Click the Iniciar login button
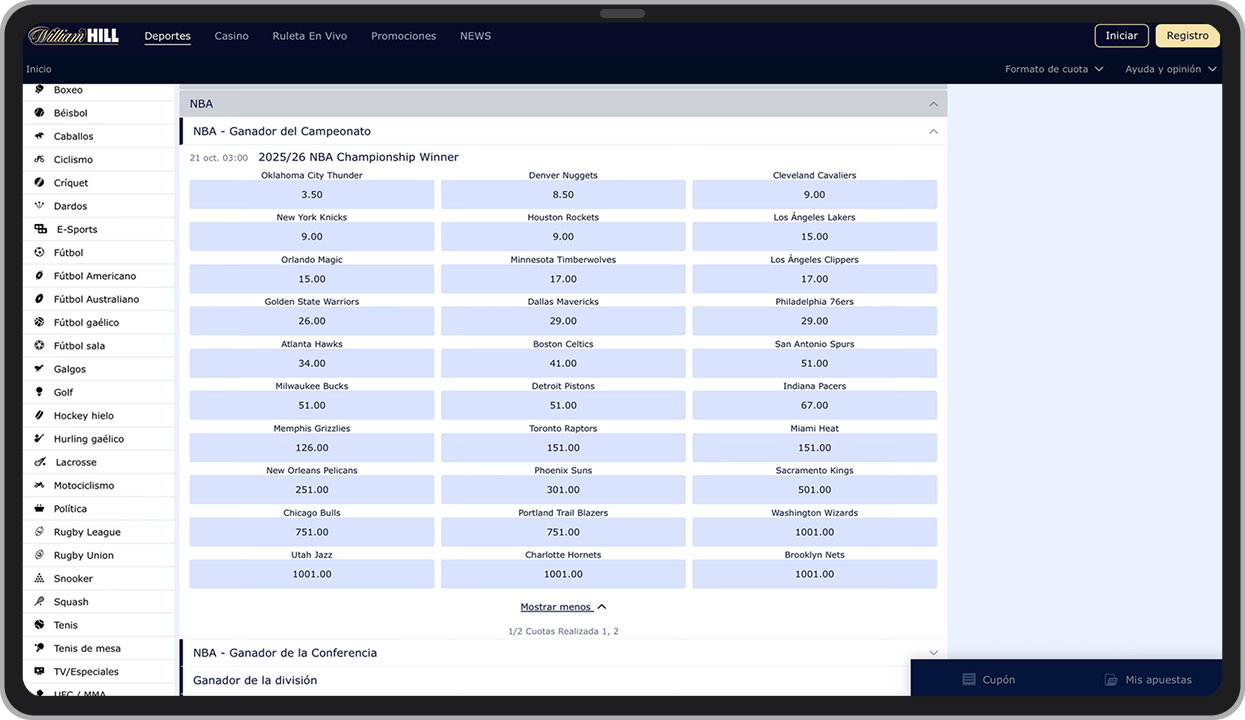The width and height of the screenshot is (1245, 720). click(x=1121, y=36)
